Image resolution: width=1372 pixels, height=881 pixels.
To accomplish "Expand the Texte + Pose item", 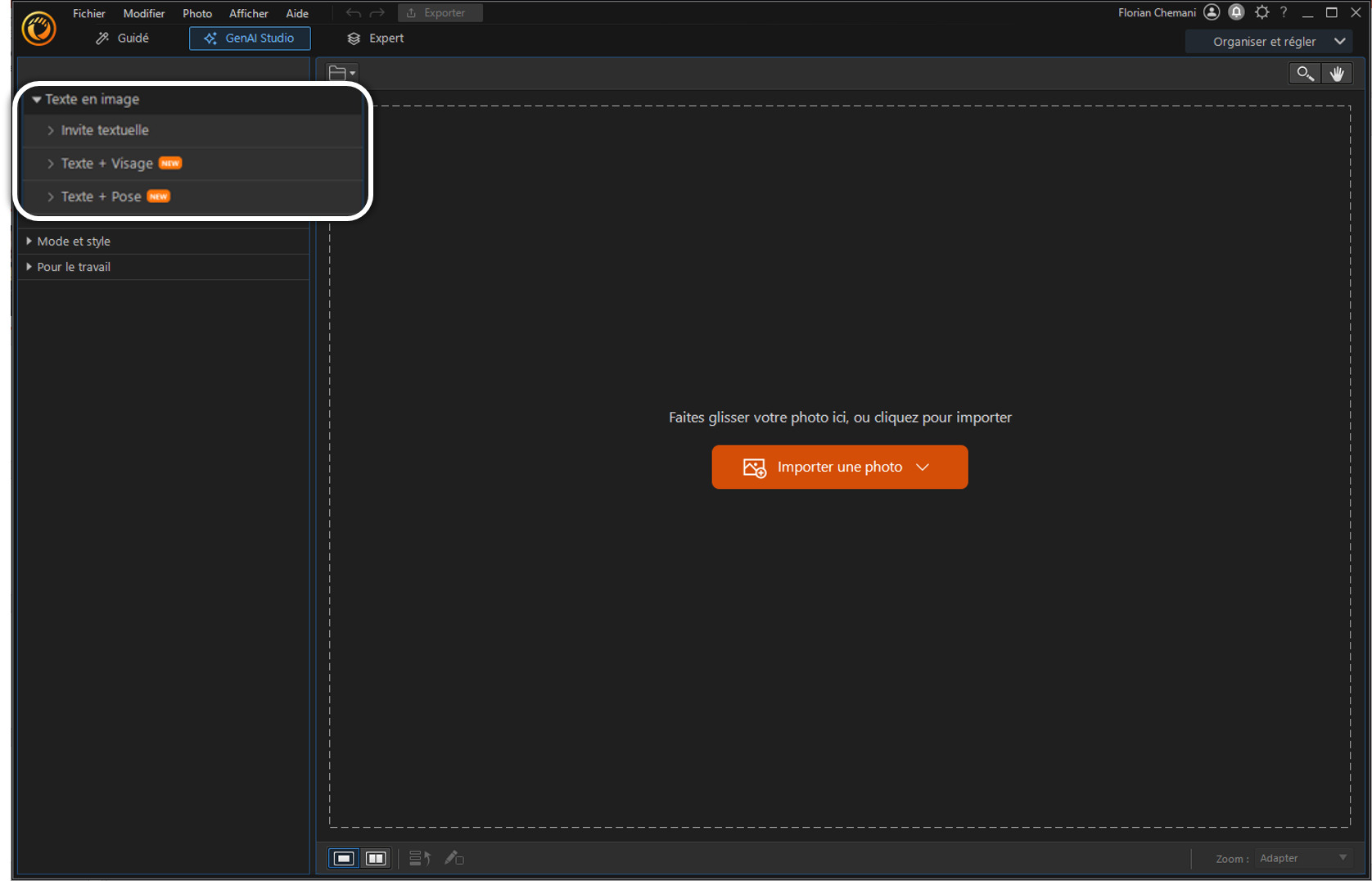I will pyautogui.click(x=193, y=197).
